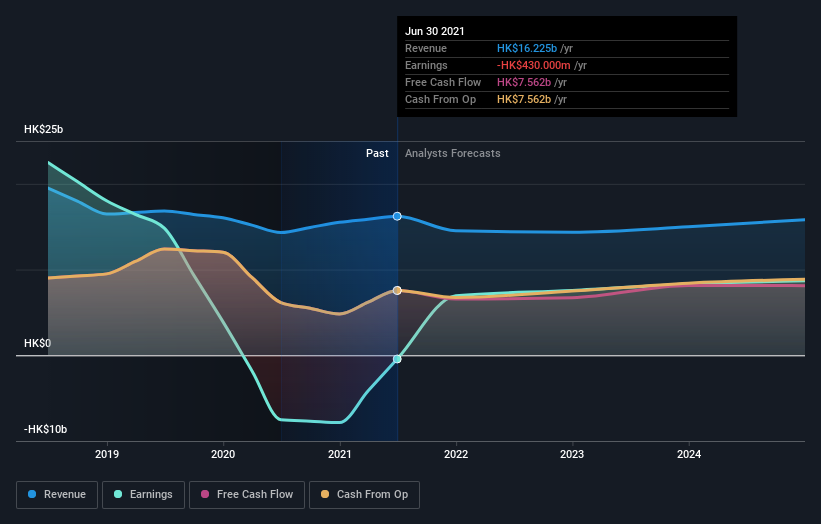Image resolution: width=821 pixels, height=524 pixels.
Task: Click the 2019 x-axis label
Action: point(107,454)
